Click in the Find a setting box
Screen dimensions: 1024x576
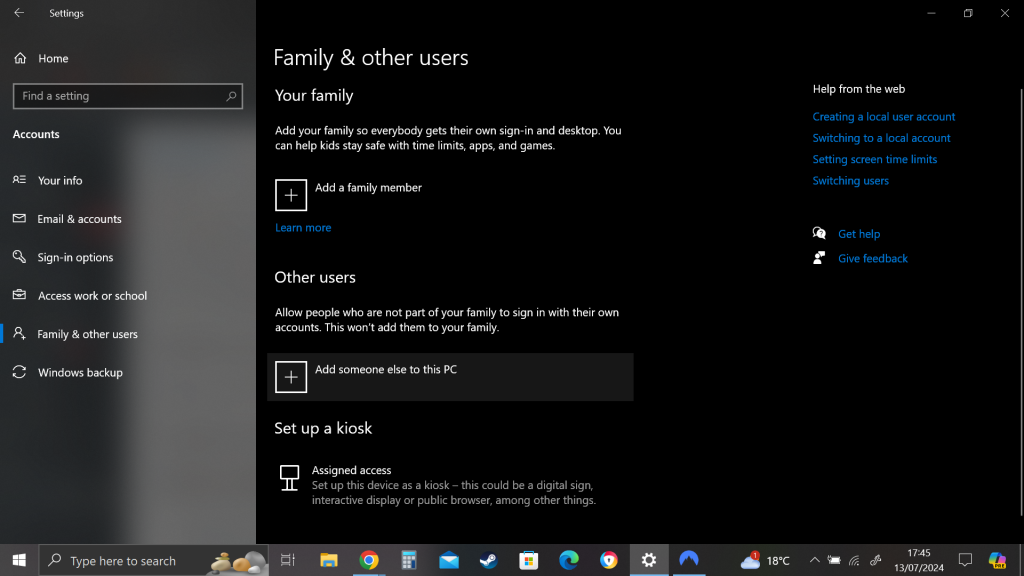point(120,96)
